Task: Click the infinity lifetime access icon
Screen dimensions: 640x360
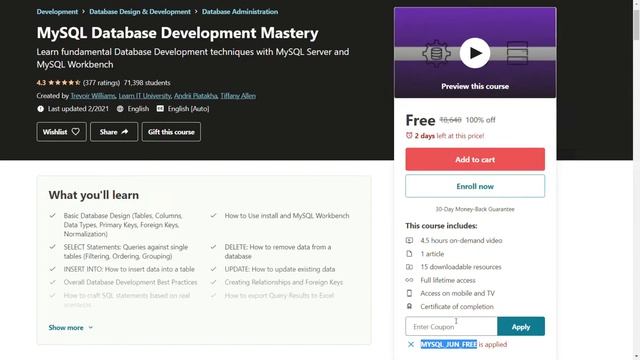Action: pos(409,280)
